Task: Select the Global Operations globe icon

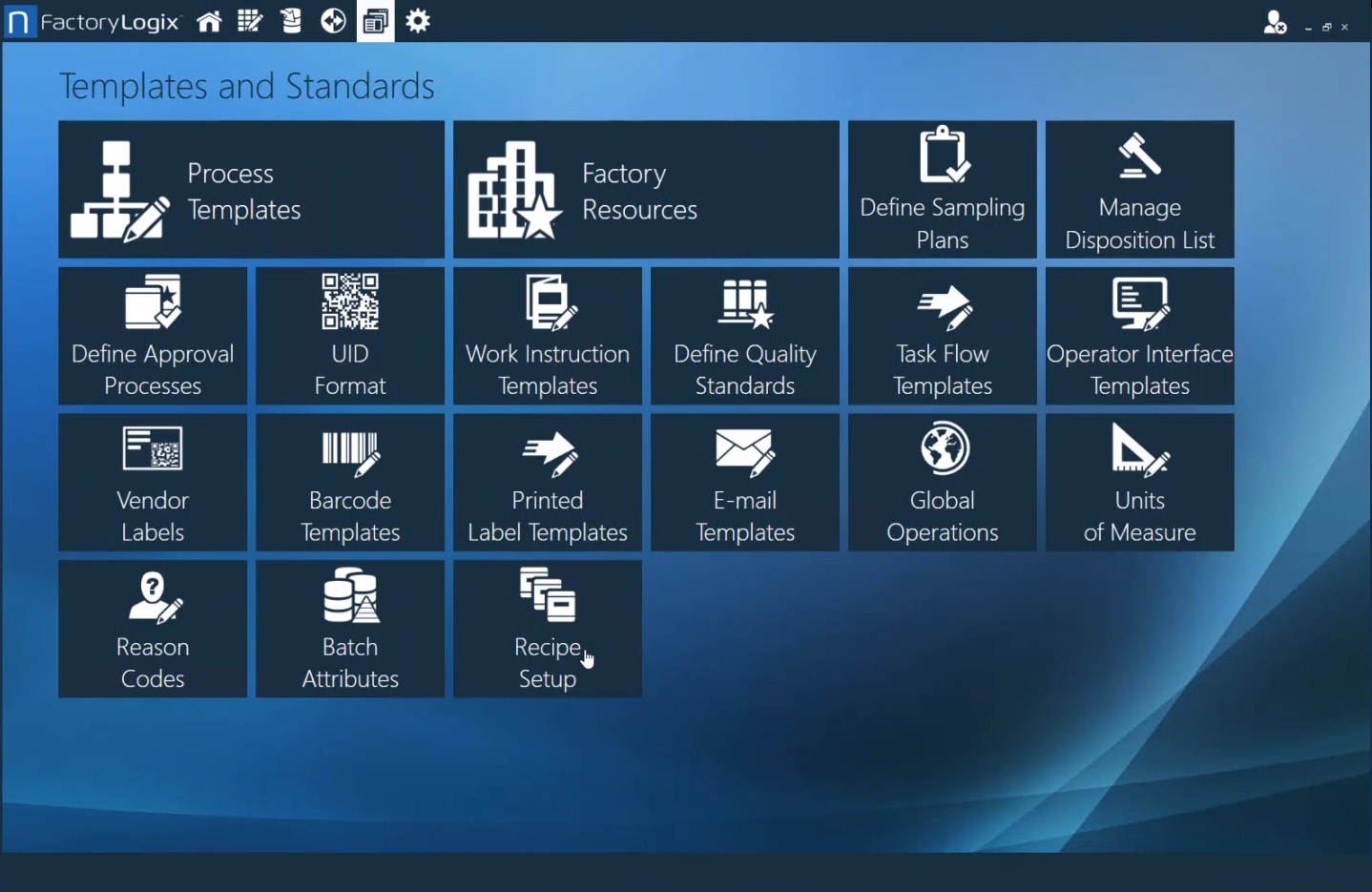Action: tap(942, 447)
